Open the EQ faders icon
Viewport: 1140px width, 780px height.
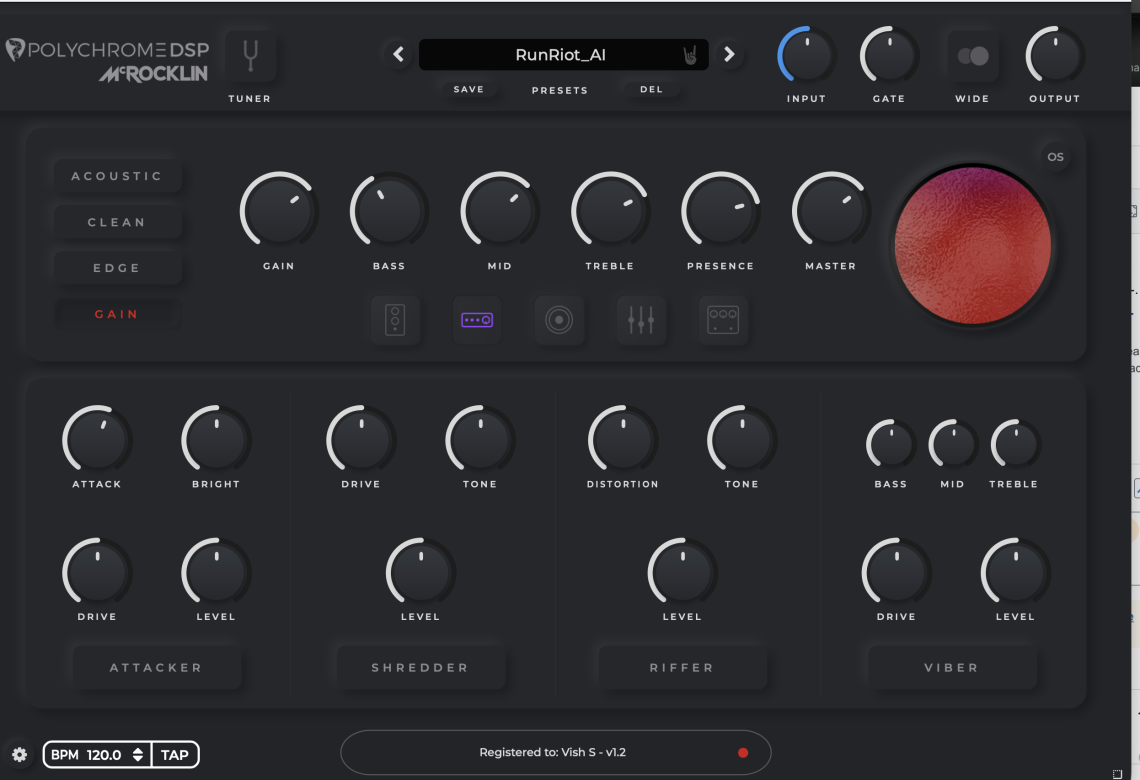pyautogui.click(x=641, y=320)
